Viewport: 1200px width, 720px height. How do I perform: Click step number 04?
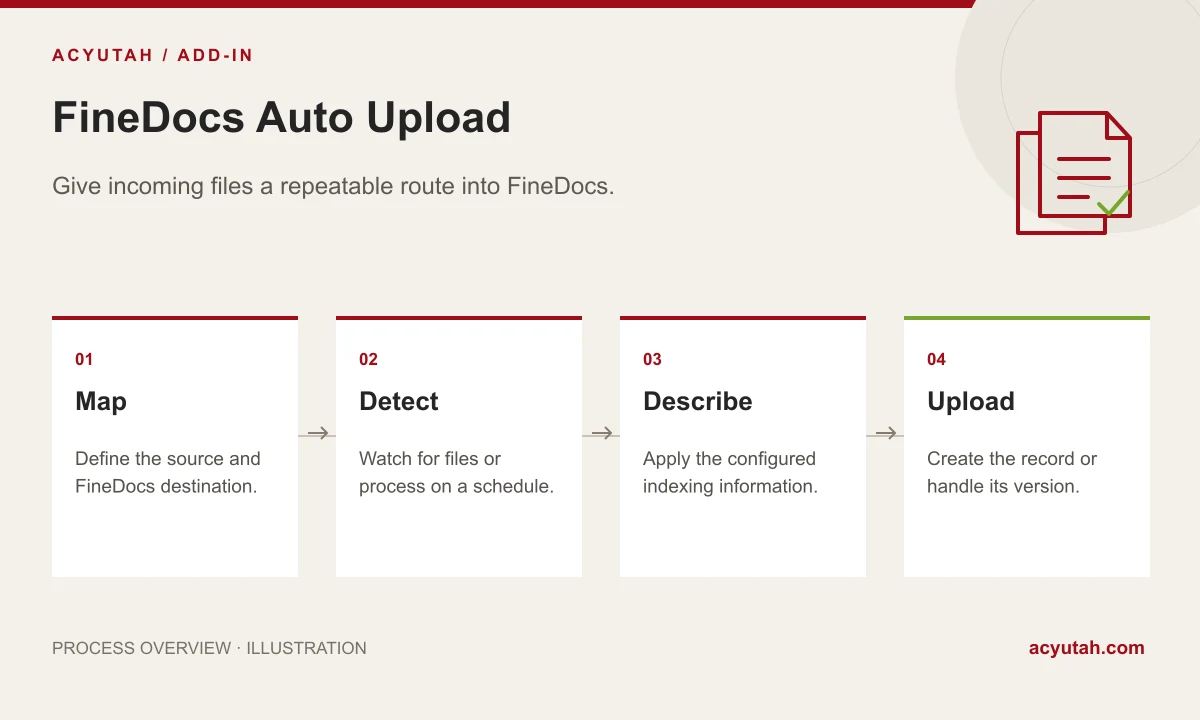click(937, 359)
